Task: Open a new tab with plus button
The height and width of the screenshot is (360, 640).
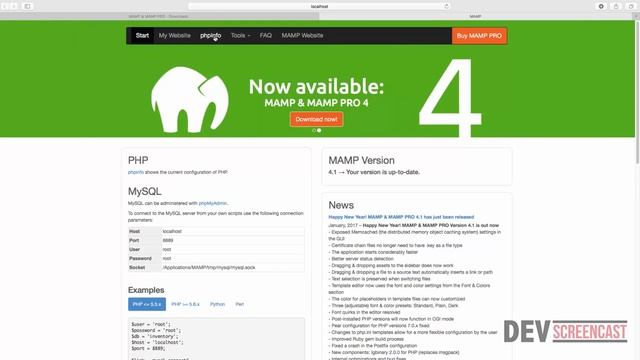Action: (636, 16)
